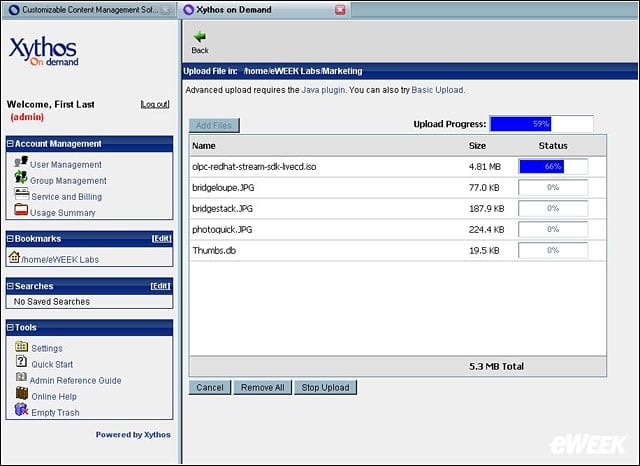Open Service and Billing link

point(67,197)
